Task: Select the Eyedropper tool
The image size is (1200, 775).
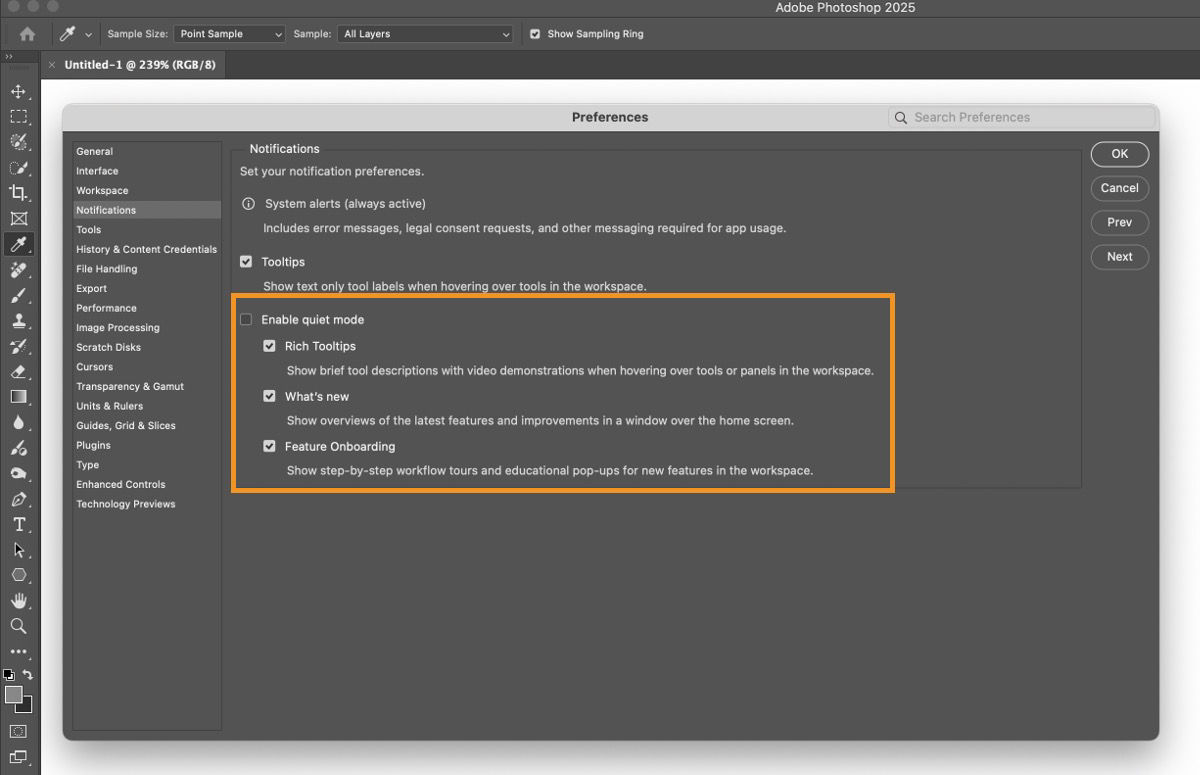Action: coord(19,244)
